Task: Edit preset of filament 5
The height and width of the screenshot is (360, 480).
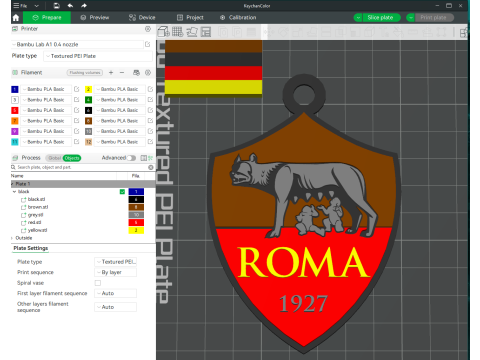Action: pos(77,110)
